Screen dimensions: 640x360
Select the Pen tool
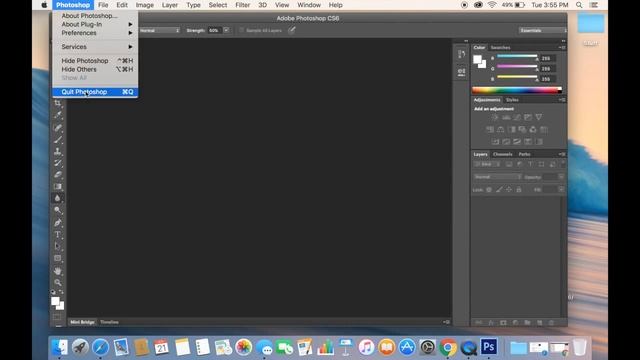point(58,222)
